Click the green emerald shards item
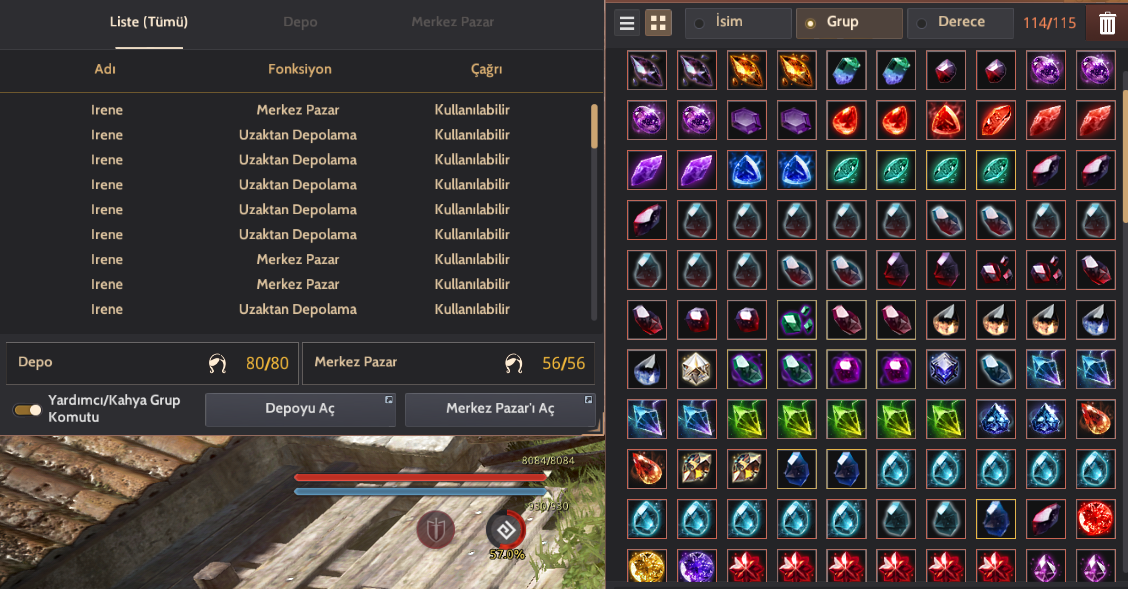The width and height of the screenshot is (1128, 589). click(796, 319)
